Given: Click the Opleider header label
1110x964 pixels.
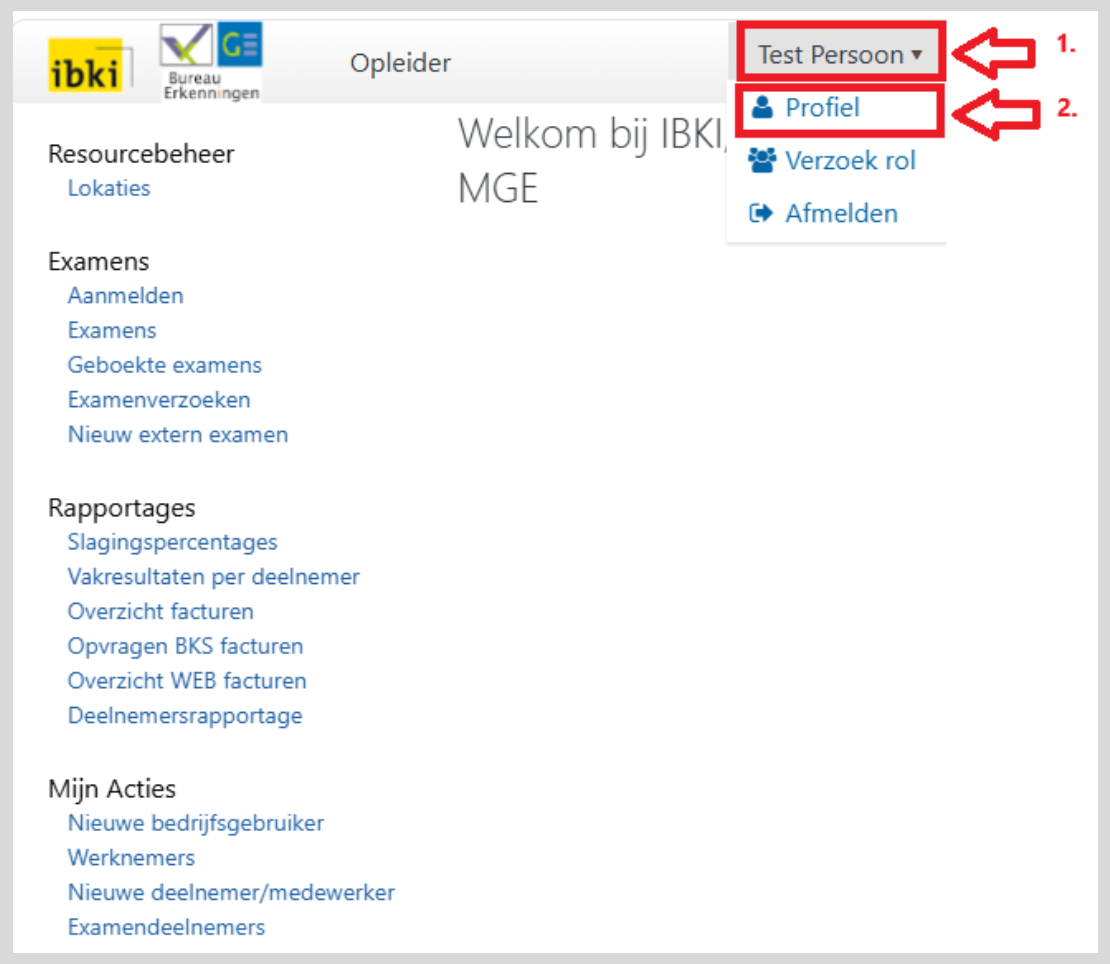Looking at the screenshot, I should (x=400, y=63).
